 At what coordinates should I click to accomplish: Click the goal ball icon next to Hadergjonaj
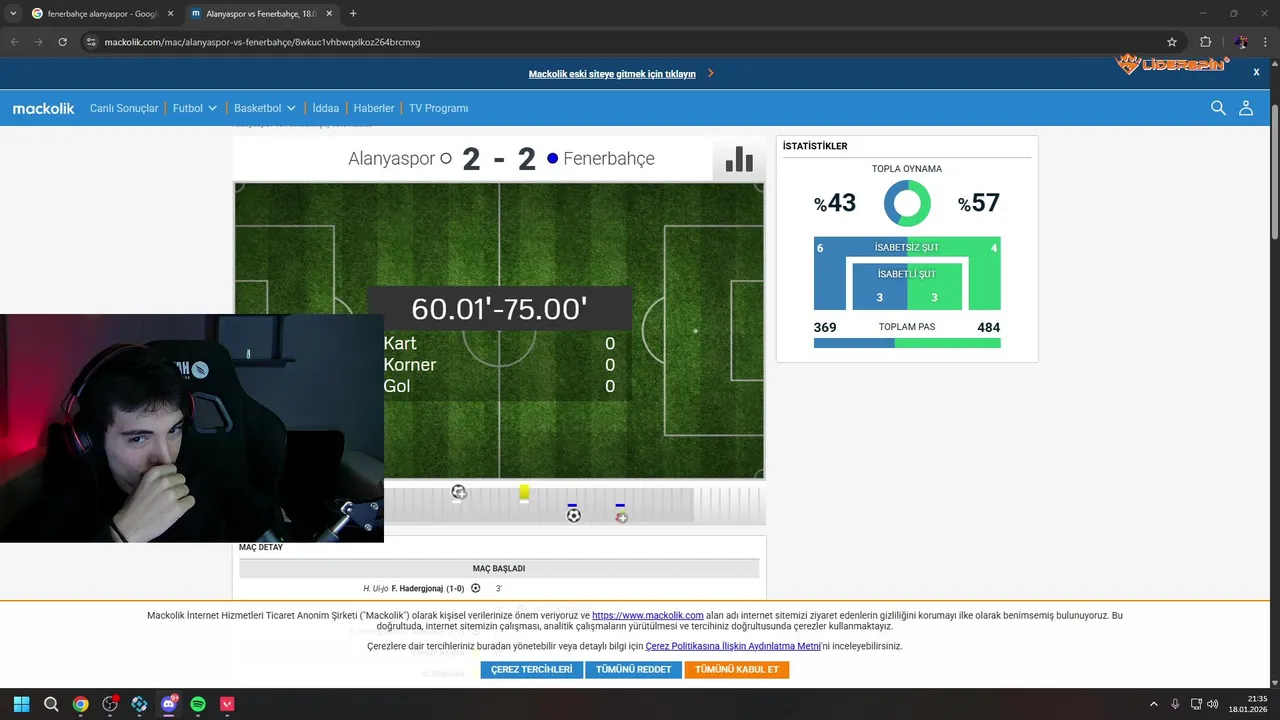point(476,588)
